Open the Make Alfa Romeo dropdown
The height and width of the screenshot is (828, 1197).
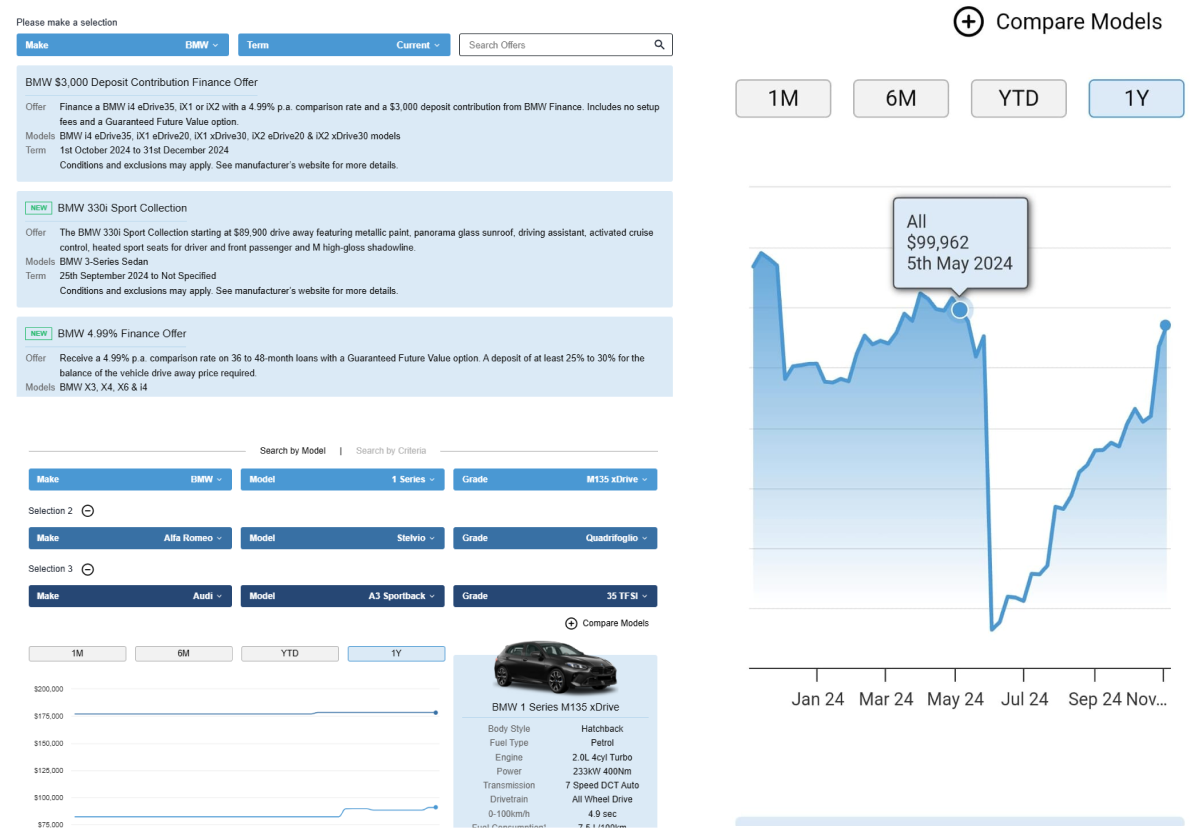tap(130, 538)
